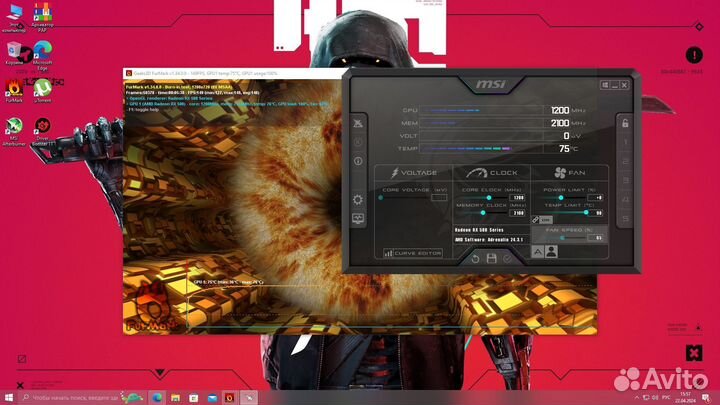Select Afterburner profile slot 2

(x=625, y=161)
